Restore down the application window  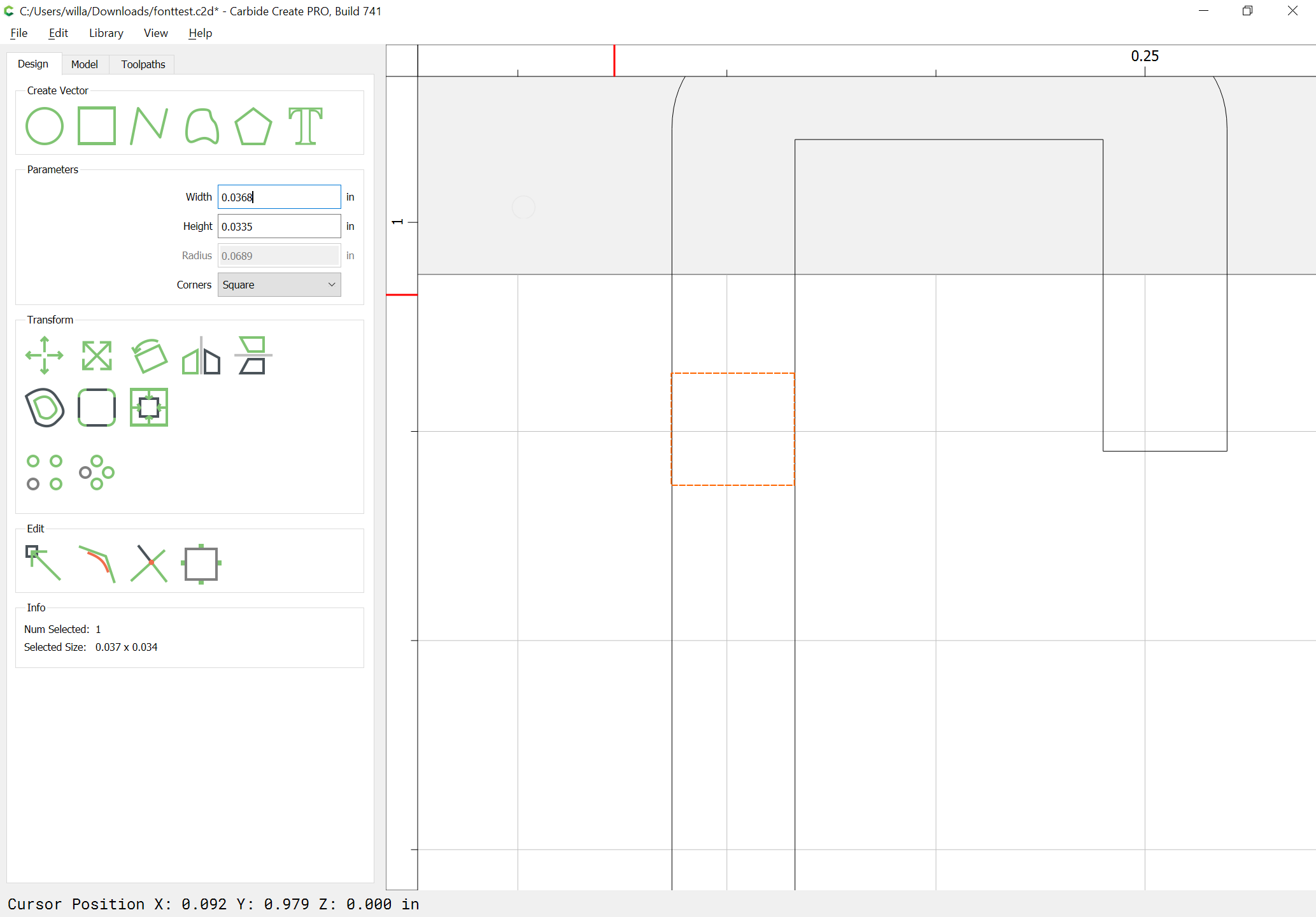[x=1248, y=11]
